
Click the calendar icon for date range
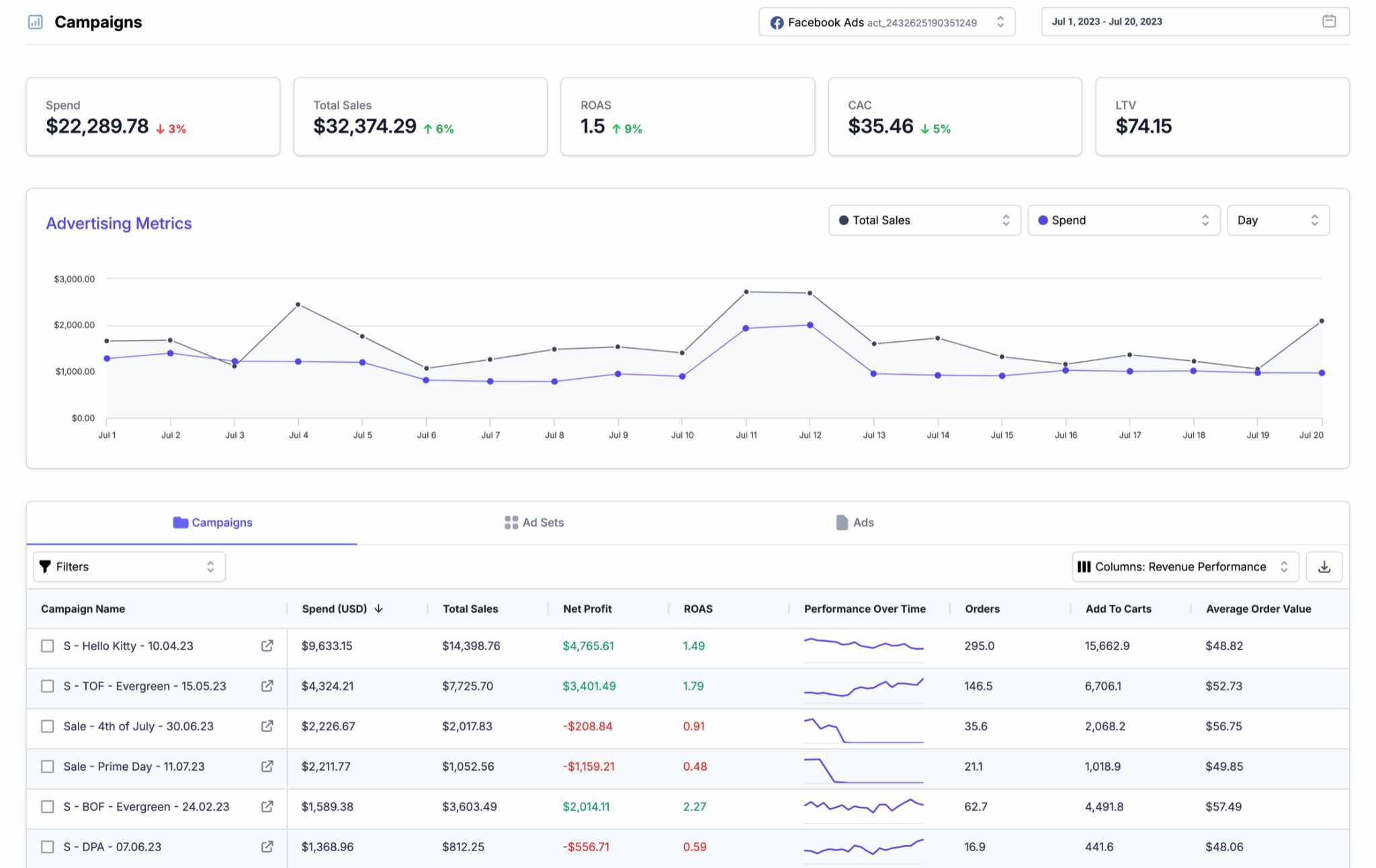coord(1329,21)
